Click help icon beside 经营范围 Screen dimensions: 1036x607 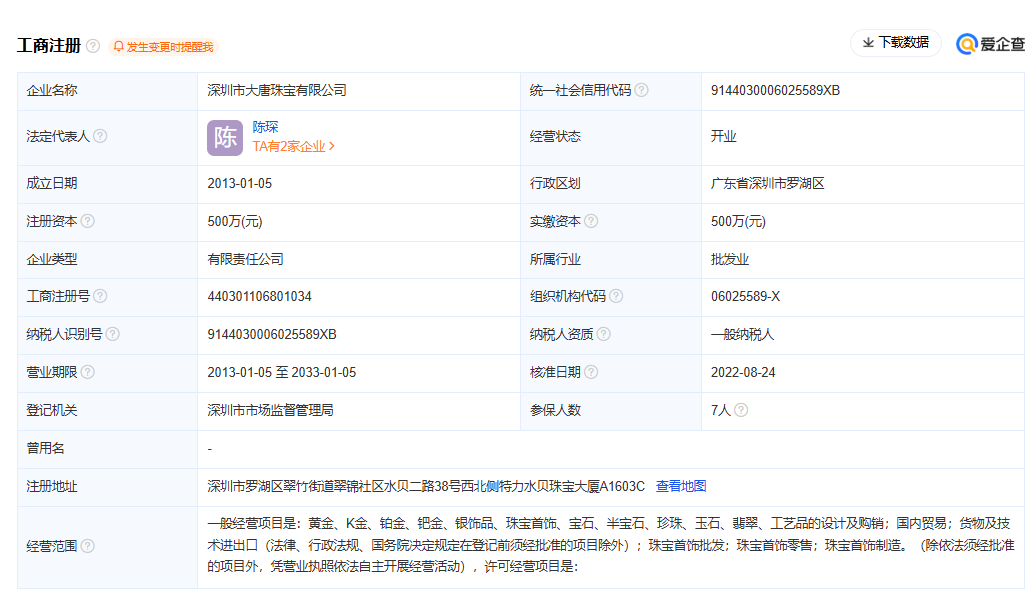coord(87,546)
